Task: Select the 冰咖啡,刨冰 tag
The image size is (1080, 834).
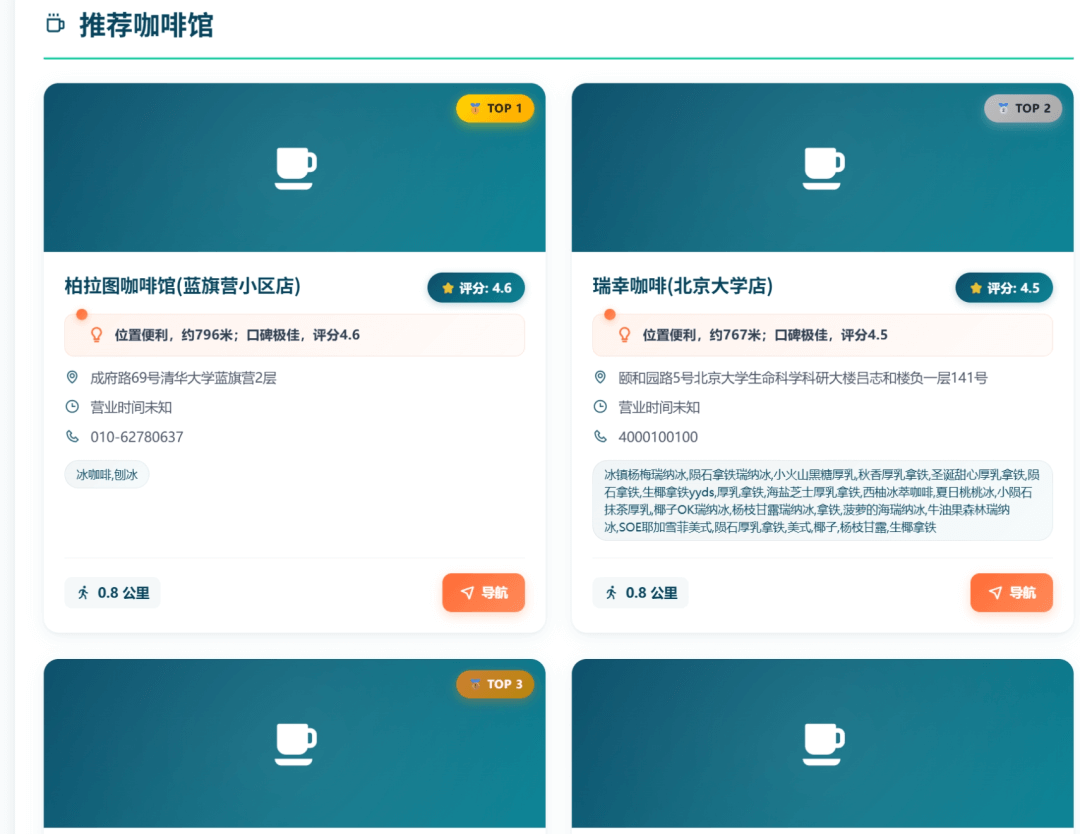Action: [x=106, y=475]
